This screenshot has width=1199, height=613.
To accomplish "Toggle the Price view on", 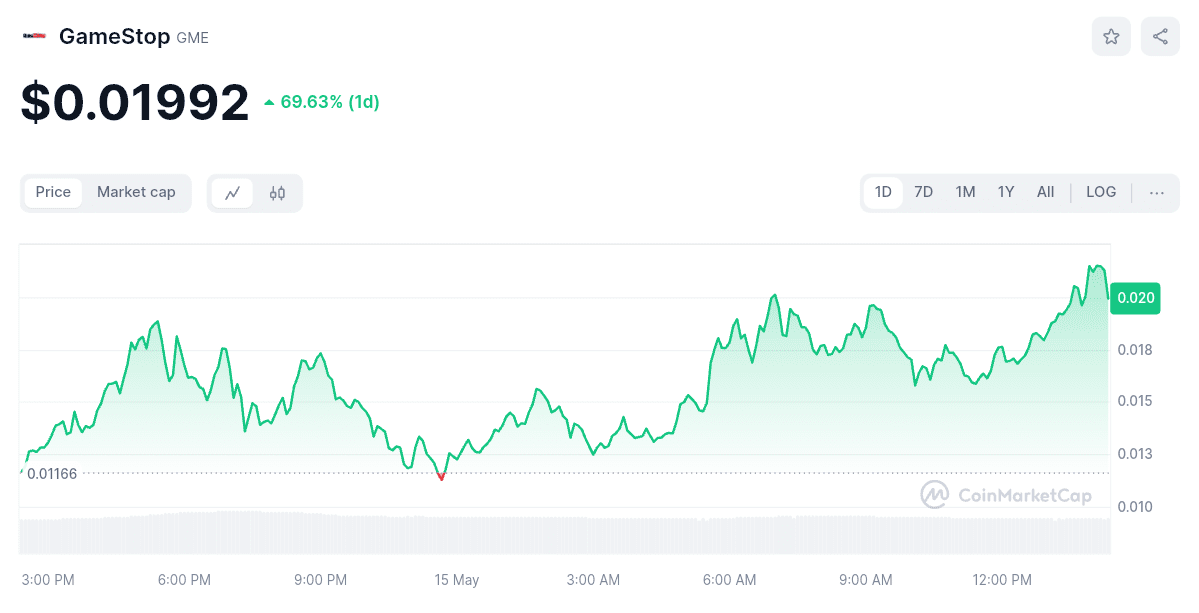I will click(53, 192).
